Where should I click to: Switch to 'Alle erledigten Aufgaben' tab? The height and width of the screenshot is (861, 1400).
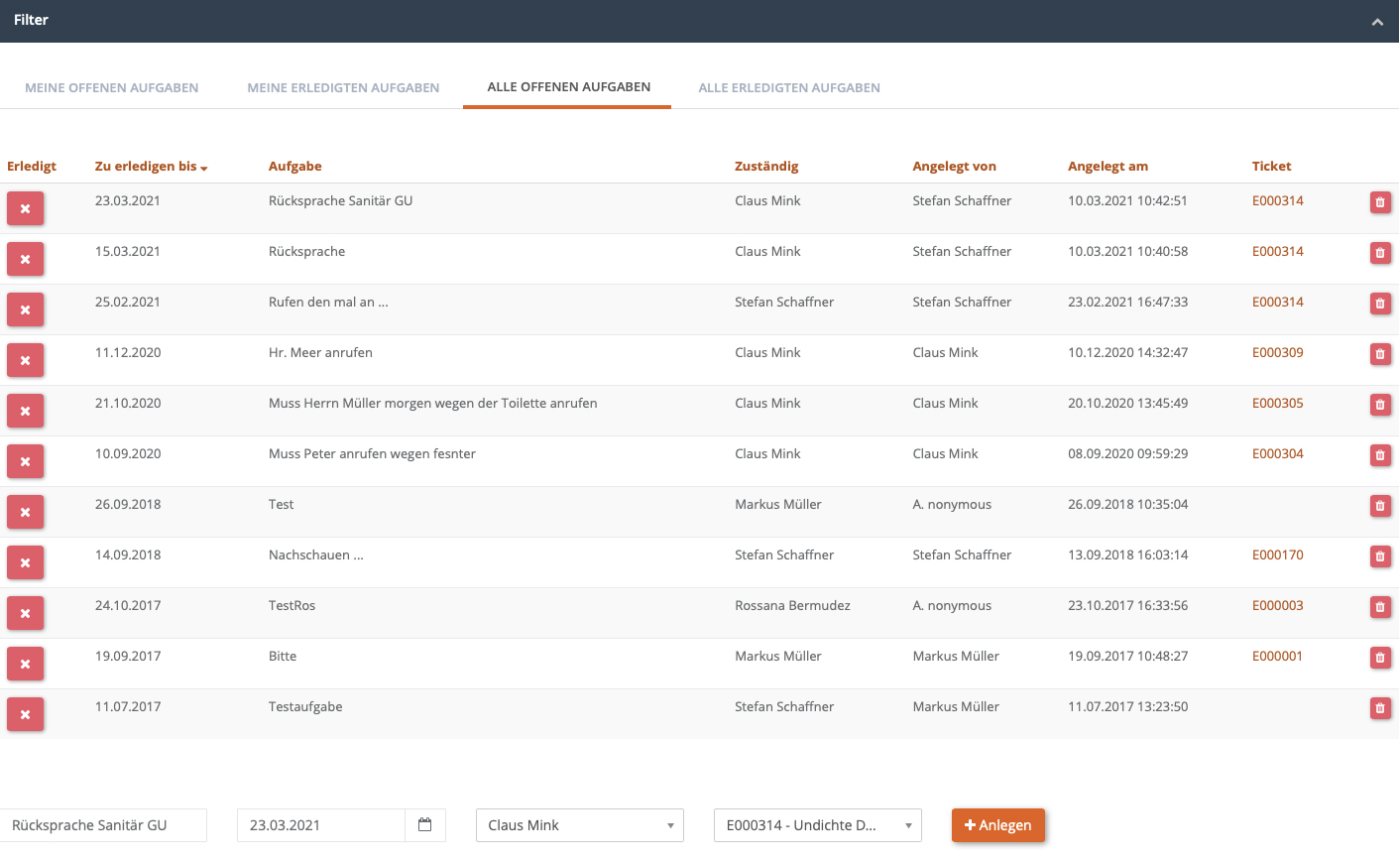click(x=789, y=87)
